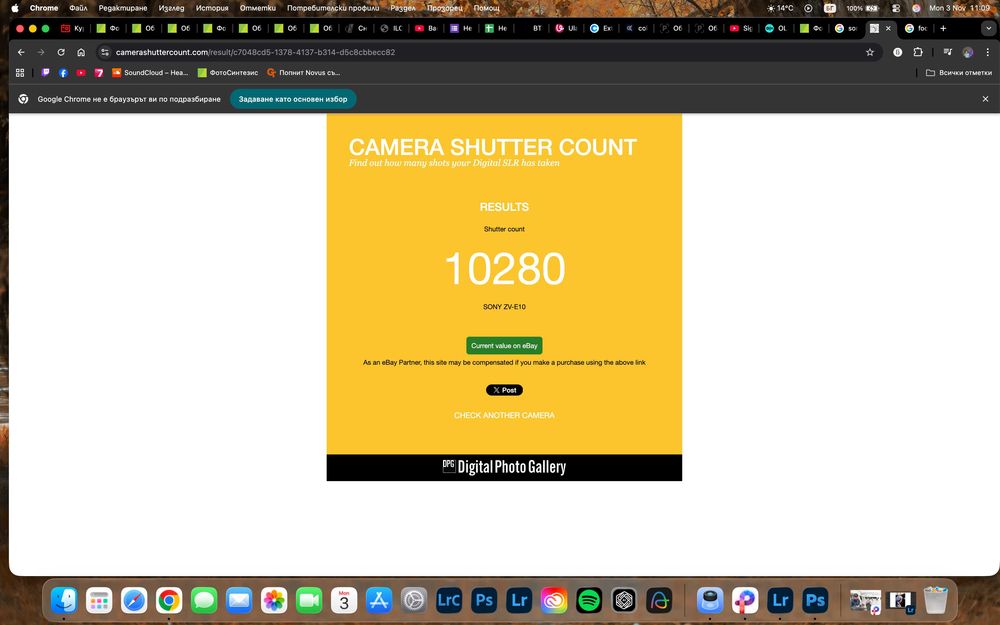The width and height of the screenshot is (1000, 625).
Task: Select the shutter count value 10280
Action: (x=504, y=268)
